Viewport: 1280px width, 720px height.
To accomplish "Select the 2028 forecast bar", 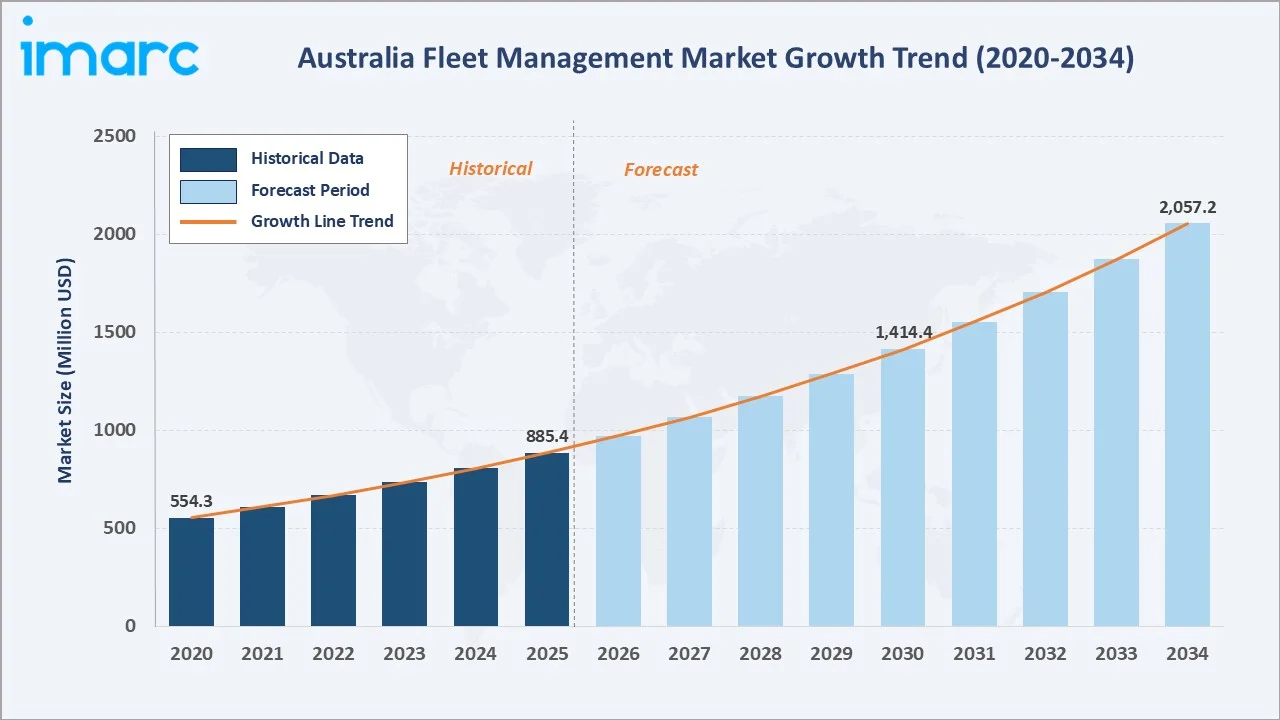I will [x=760, y=511].
